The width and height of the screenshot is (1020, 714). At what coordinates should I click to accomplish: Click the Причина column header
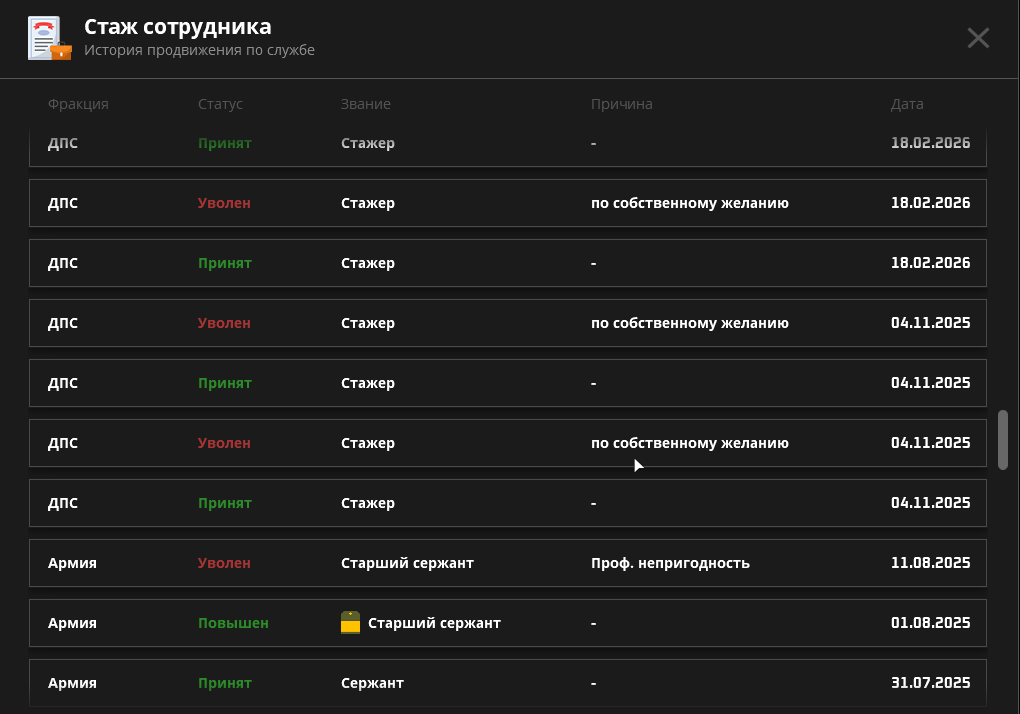pyautogui.click(x=621, y=104)
